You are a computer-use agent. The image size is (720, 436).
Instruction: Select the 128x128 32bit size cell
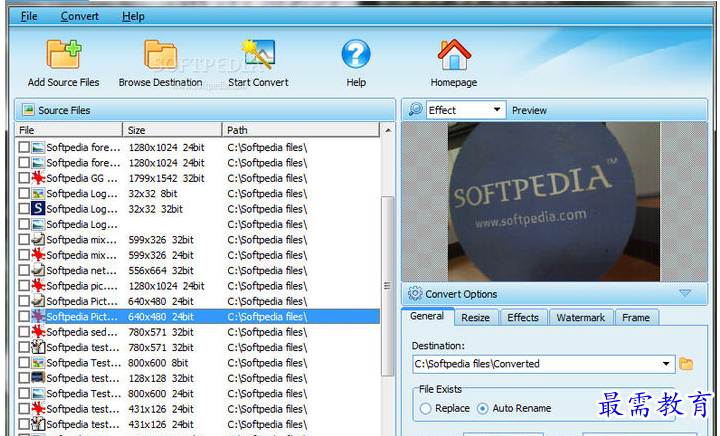161,378
